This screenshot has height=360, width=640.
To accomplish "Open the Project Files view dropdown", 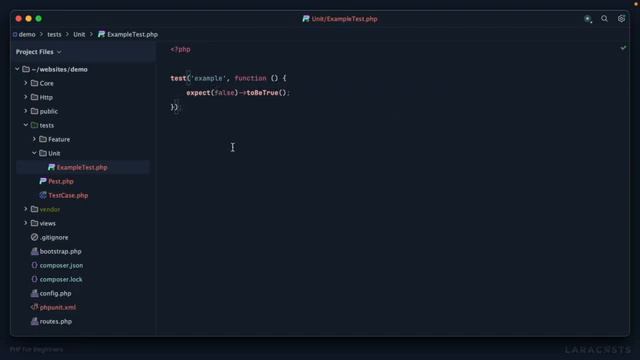I will (x=38, y=52).
